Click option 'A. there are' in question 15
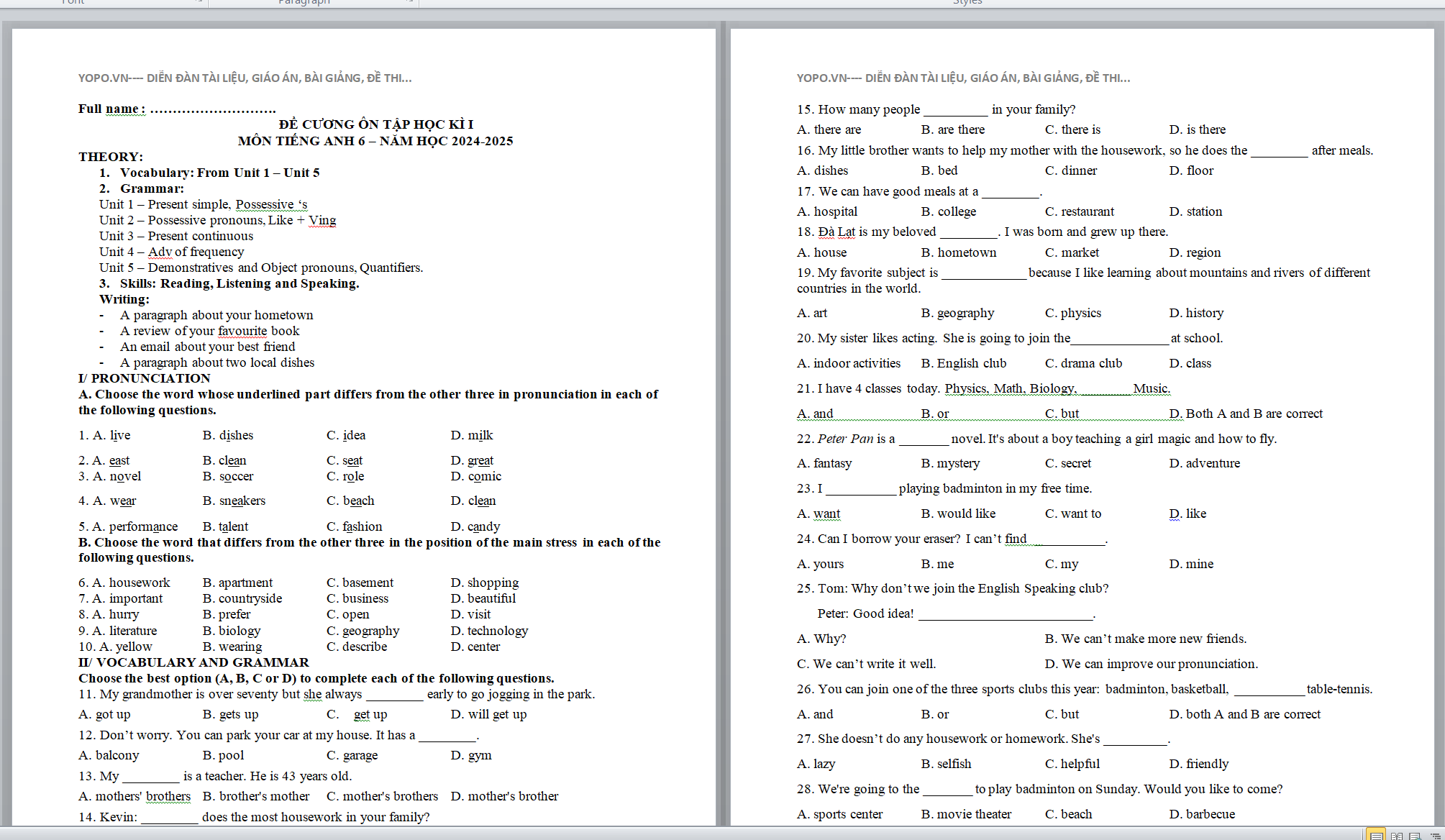Screen dimensions: 1445x840 829,129
